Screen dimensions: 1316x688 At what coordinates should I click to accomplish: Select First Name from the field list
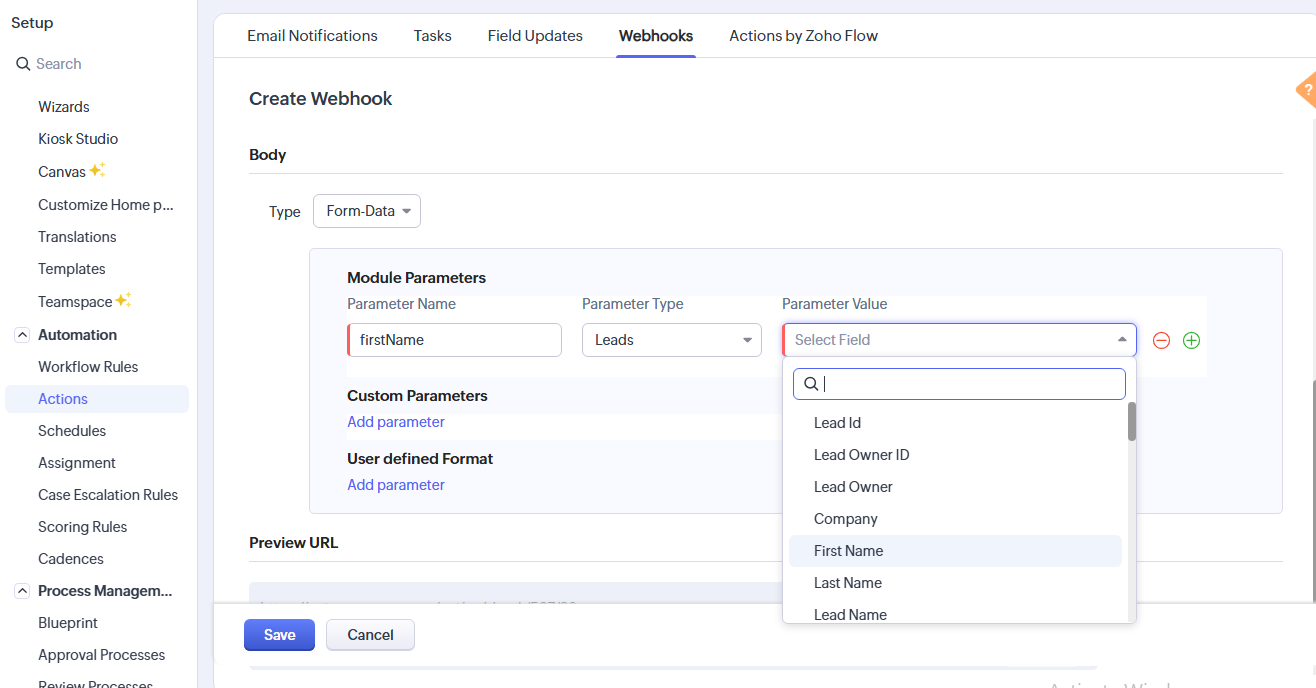click(x=849, y=551)
